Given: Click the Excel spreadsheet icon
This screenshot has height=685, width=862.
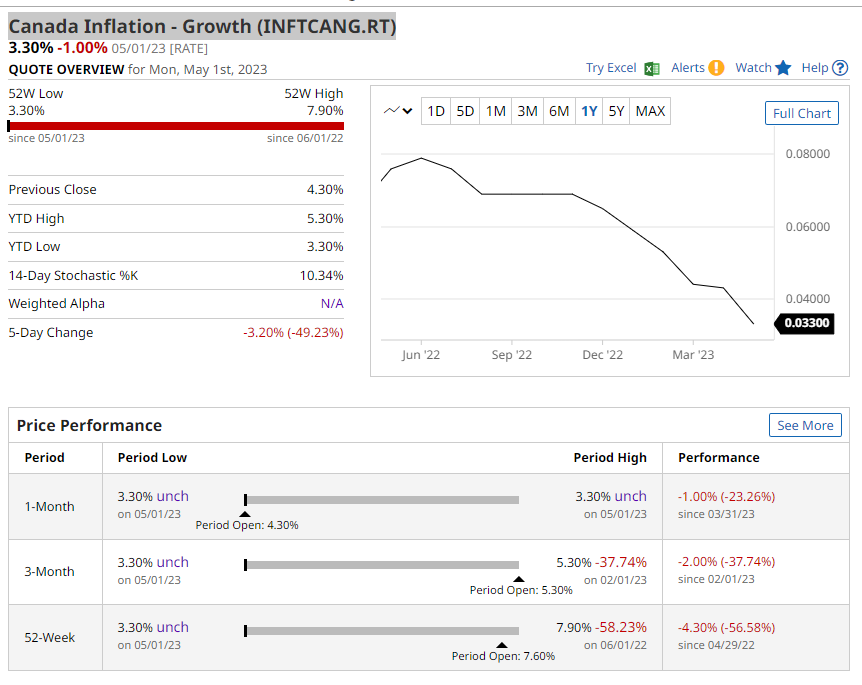Looking at the screenshot, I should 652,68.
